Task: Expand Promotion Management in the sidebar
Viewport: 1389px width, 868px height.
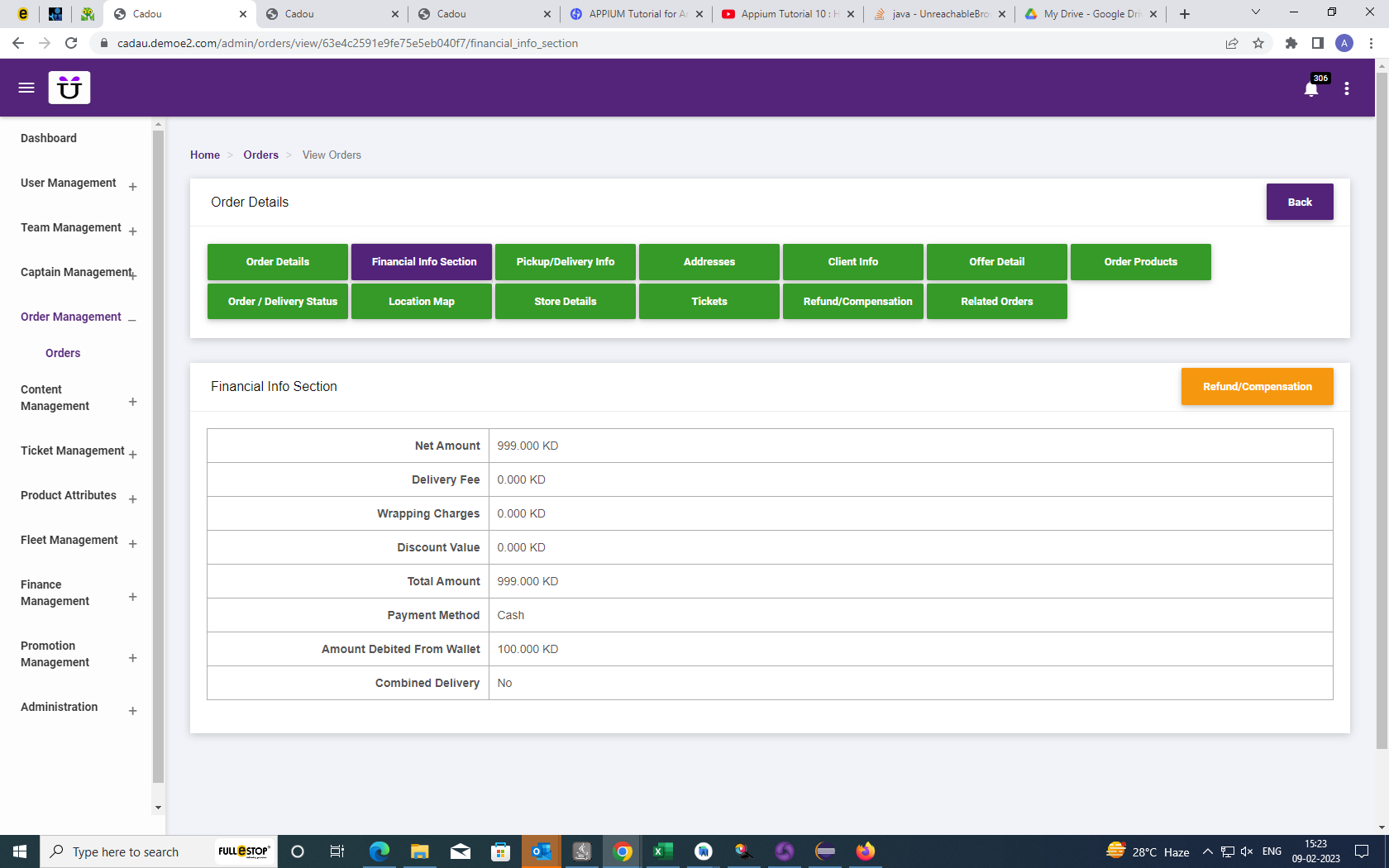Action: [132, 658]
